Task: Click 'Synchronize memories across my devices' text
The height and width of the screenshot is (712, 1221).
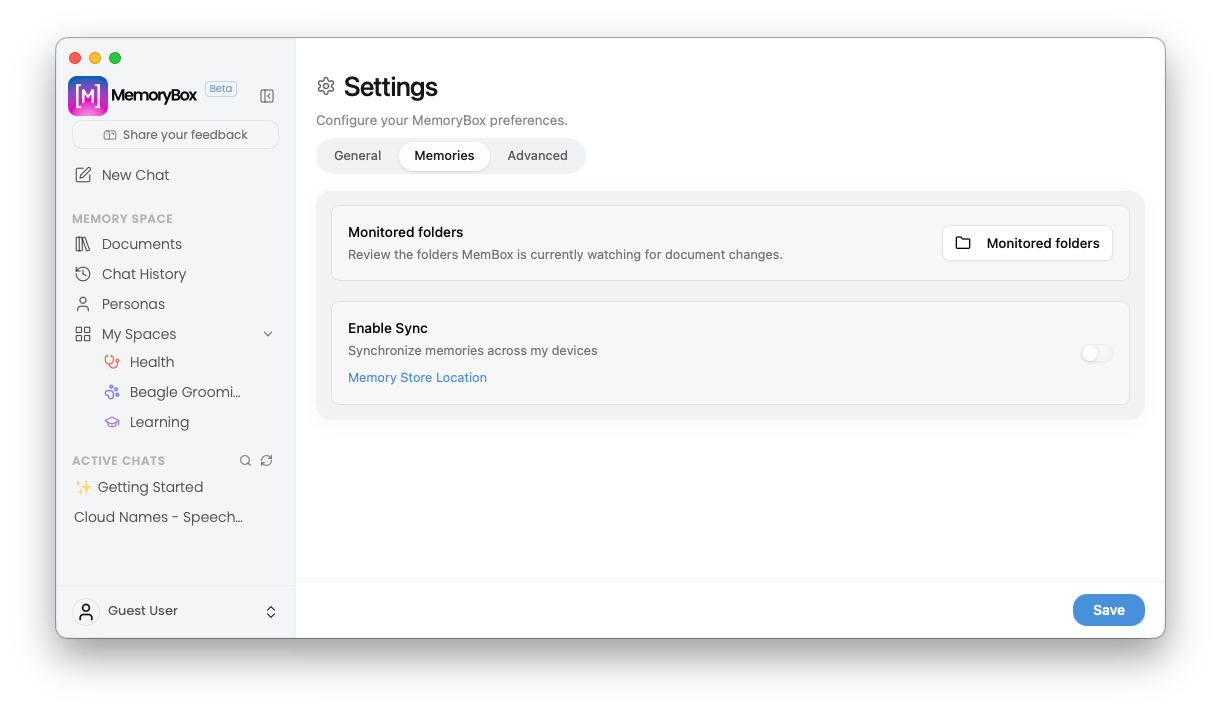Action: click(473, 351)
